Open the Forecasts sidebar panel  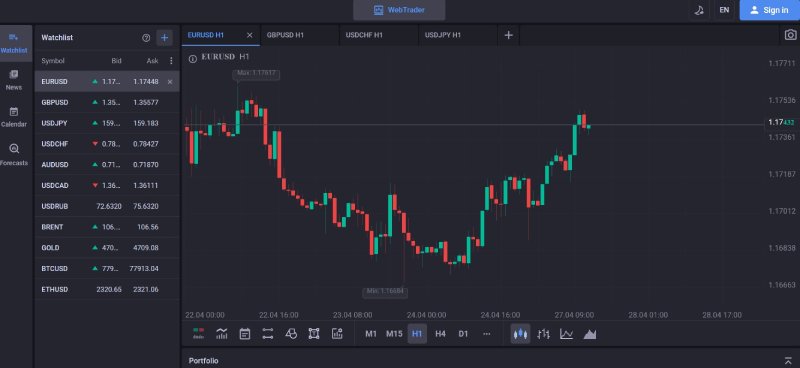point(14,155)
